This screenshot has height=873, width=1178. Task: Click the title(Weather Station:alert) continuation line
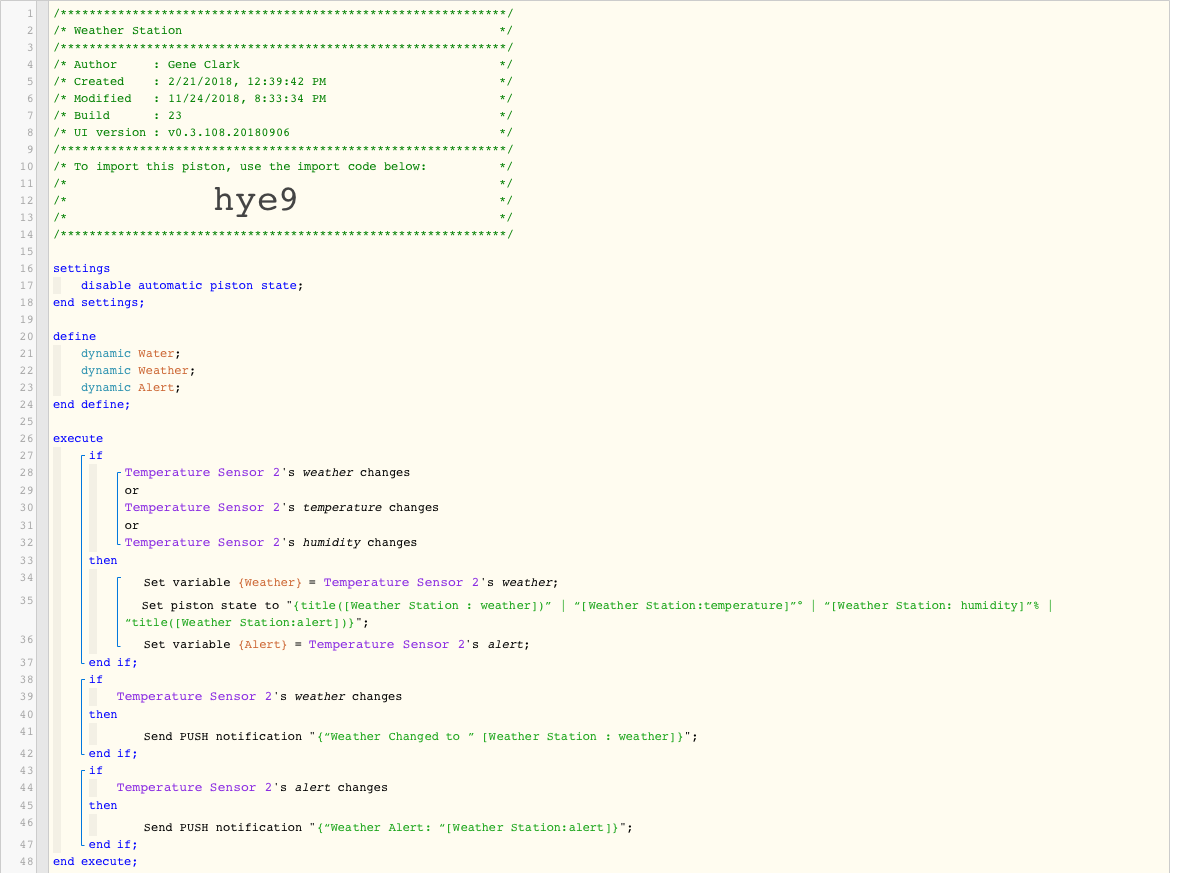246,623
